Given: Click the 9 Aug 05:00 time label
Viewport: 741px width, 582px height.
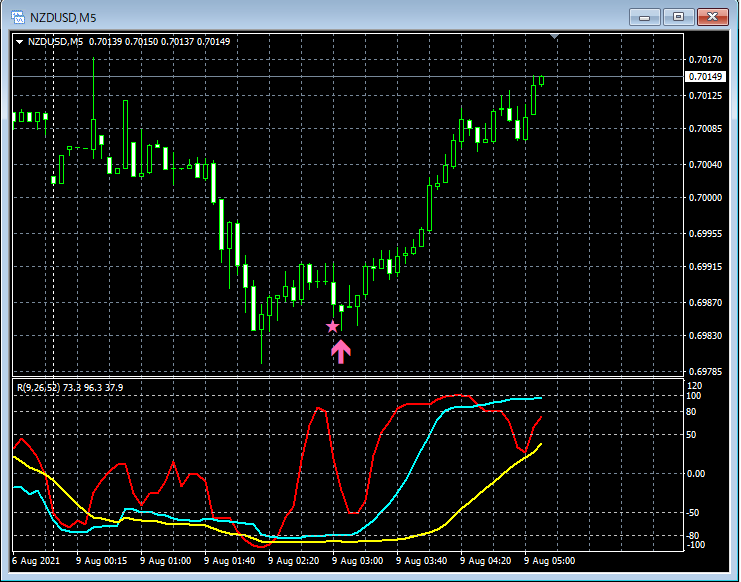Looking at the screenshot, I should click(550, 561).
